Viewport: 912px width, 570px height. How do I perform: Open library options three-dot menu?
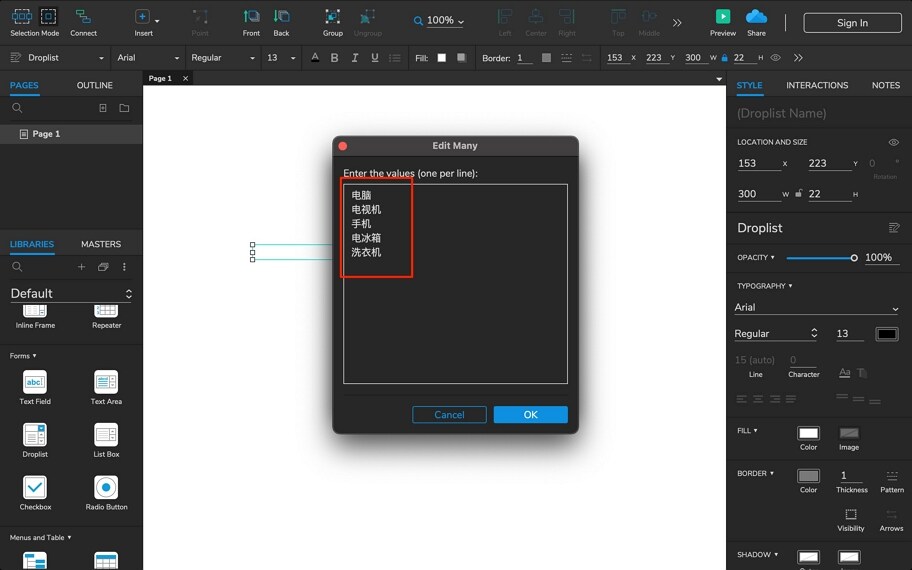(124, 267)
